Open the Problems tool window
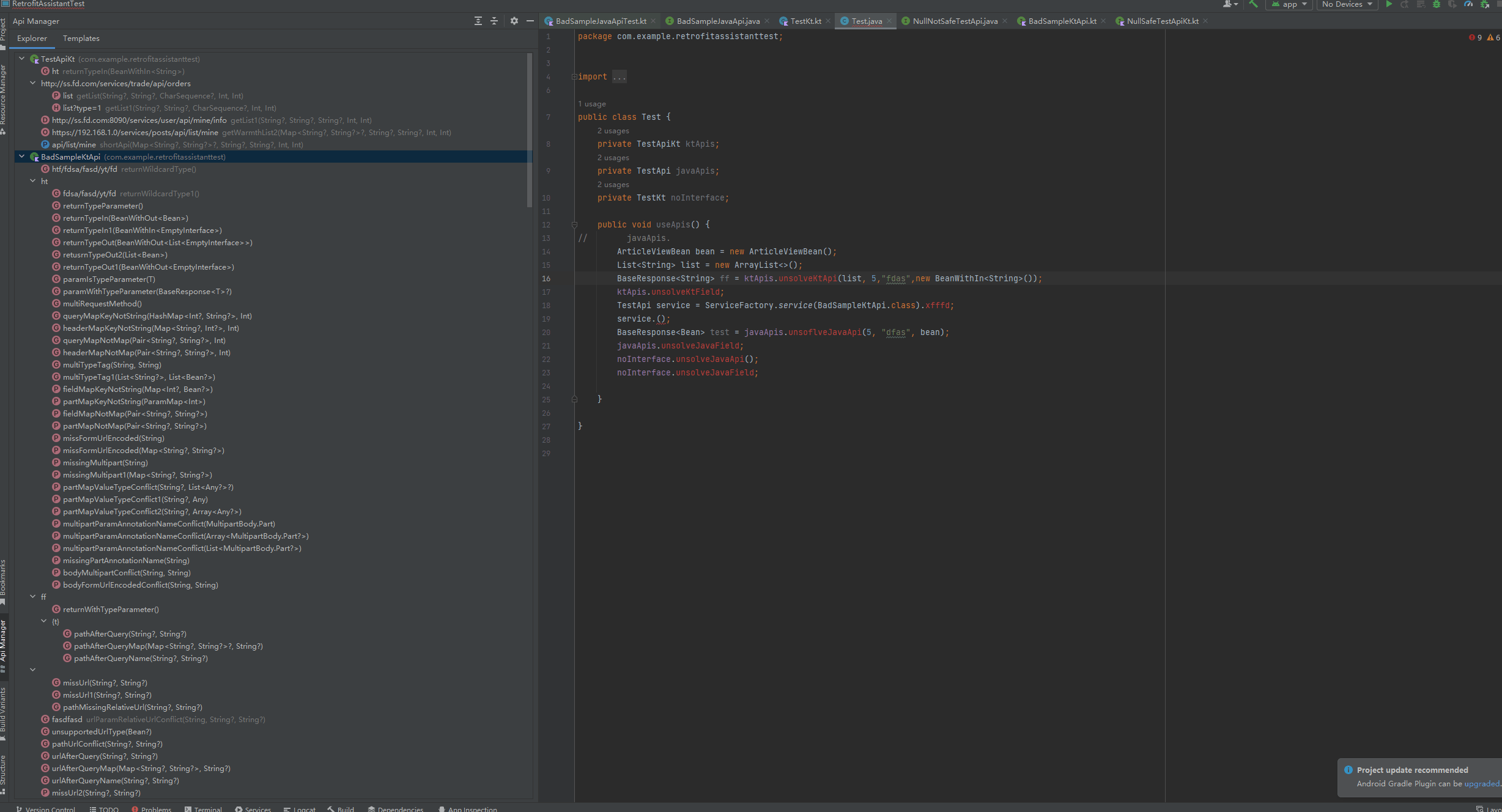 pyautogui.click(x=152, y=808)
